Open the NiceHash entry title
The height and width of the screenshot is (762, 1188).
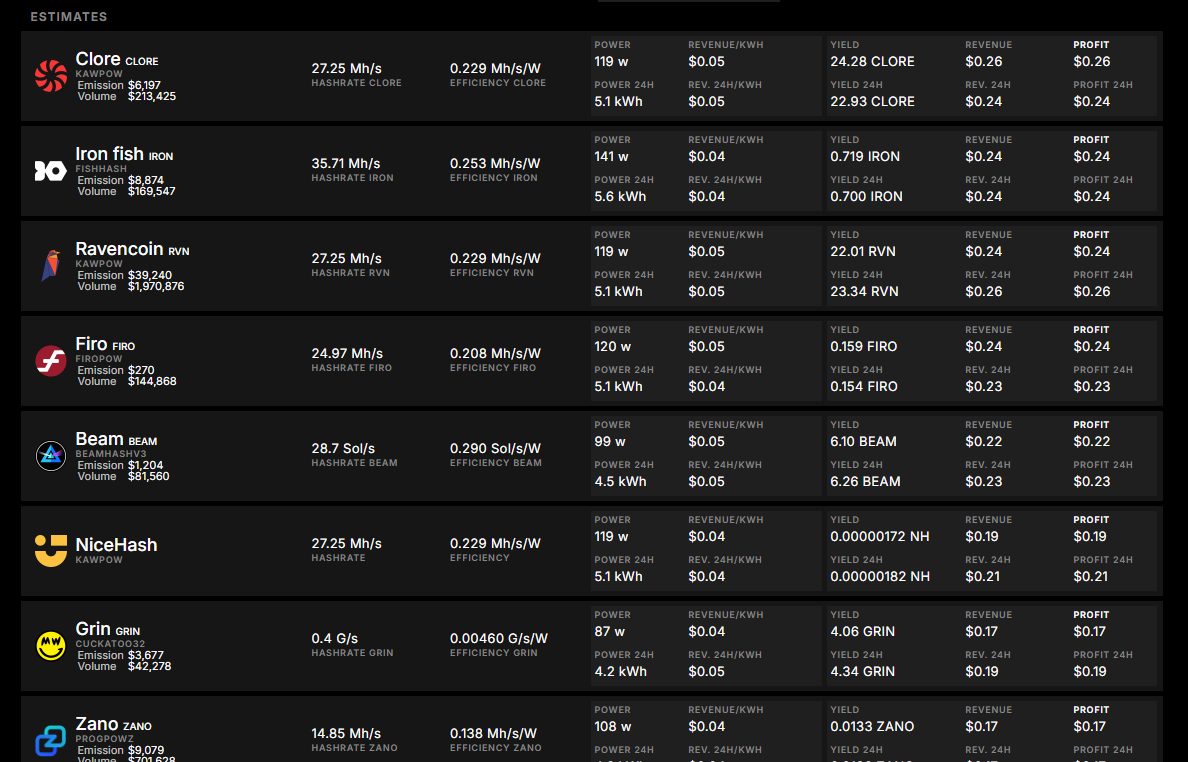tap(116, 545)
